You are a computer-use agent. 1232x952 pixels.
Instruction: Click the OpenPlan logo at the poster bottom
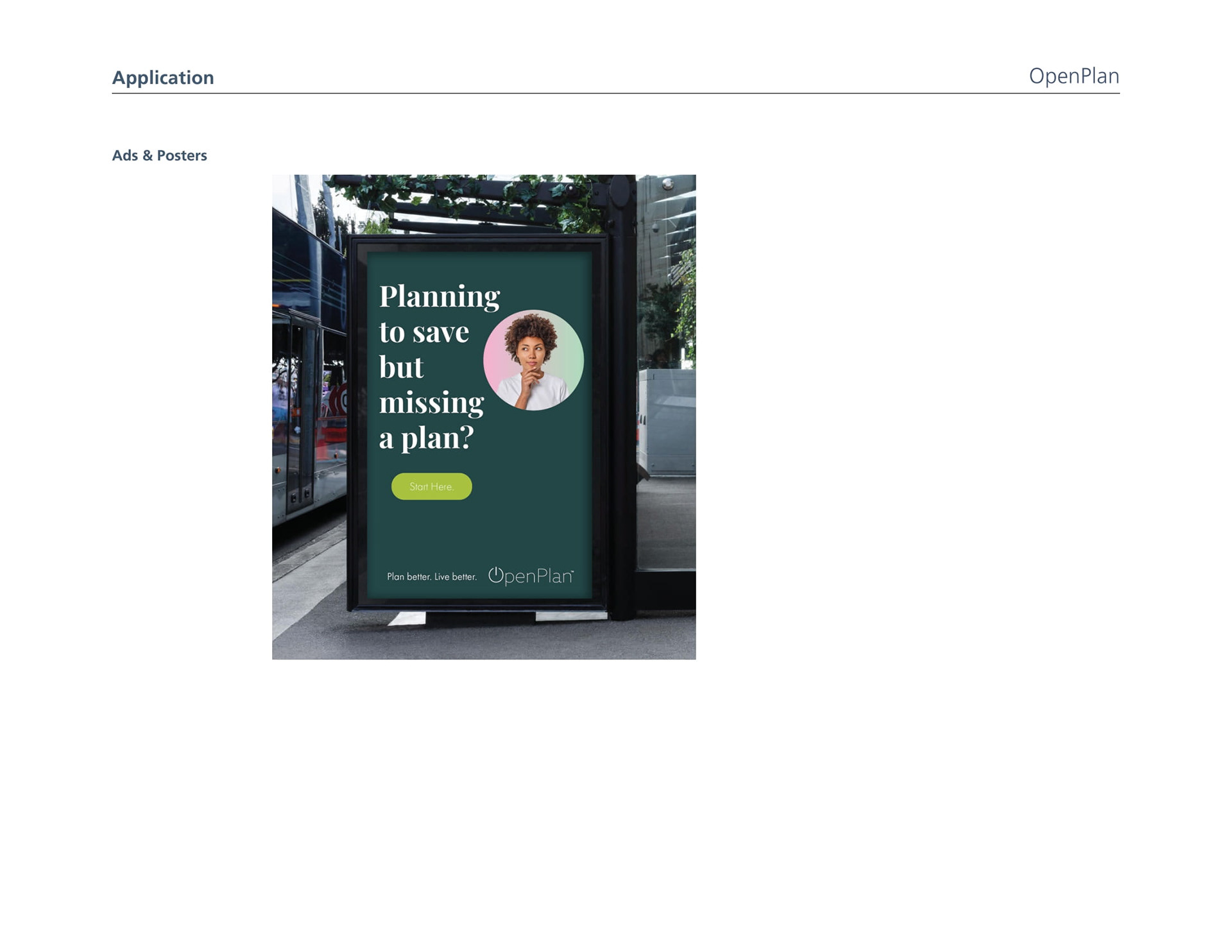point(531,575)
